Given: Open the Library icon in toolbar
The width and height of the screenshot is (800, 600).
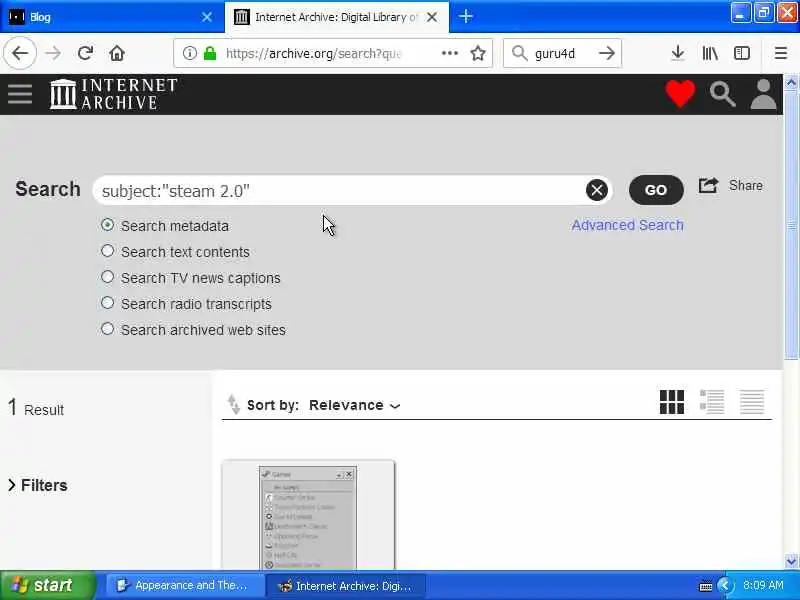Looking at the screenshot, I should [x=710, y=53].
